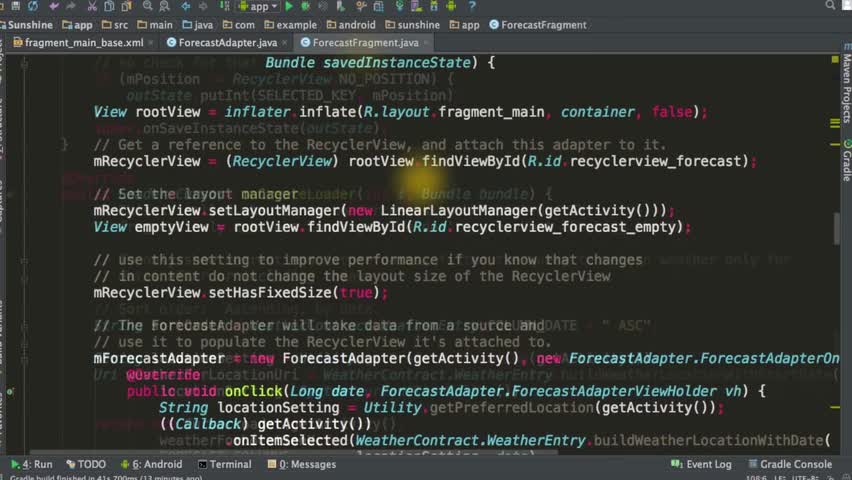Select the com breadcrumb folder
The width and height of the screenshot is (852, 480).
tap(239, 25)
